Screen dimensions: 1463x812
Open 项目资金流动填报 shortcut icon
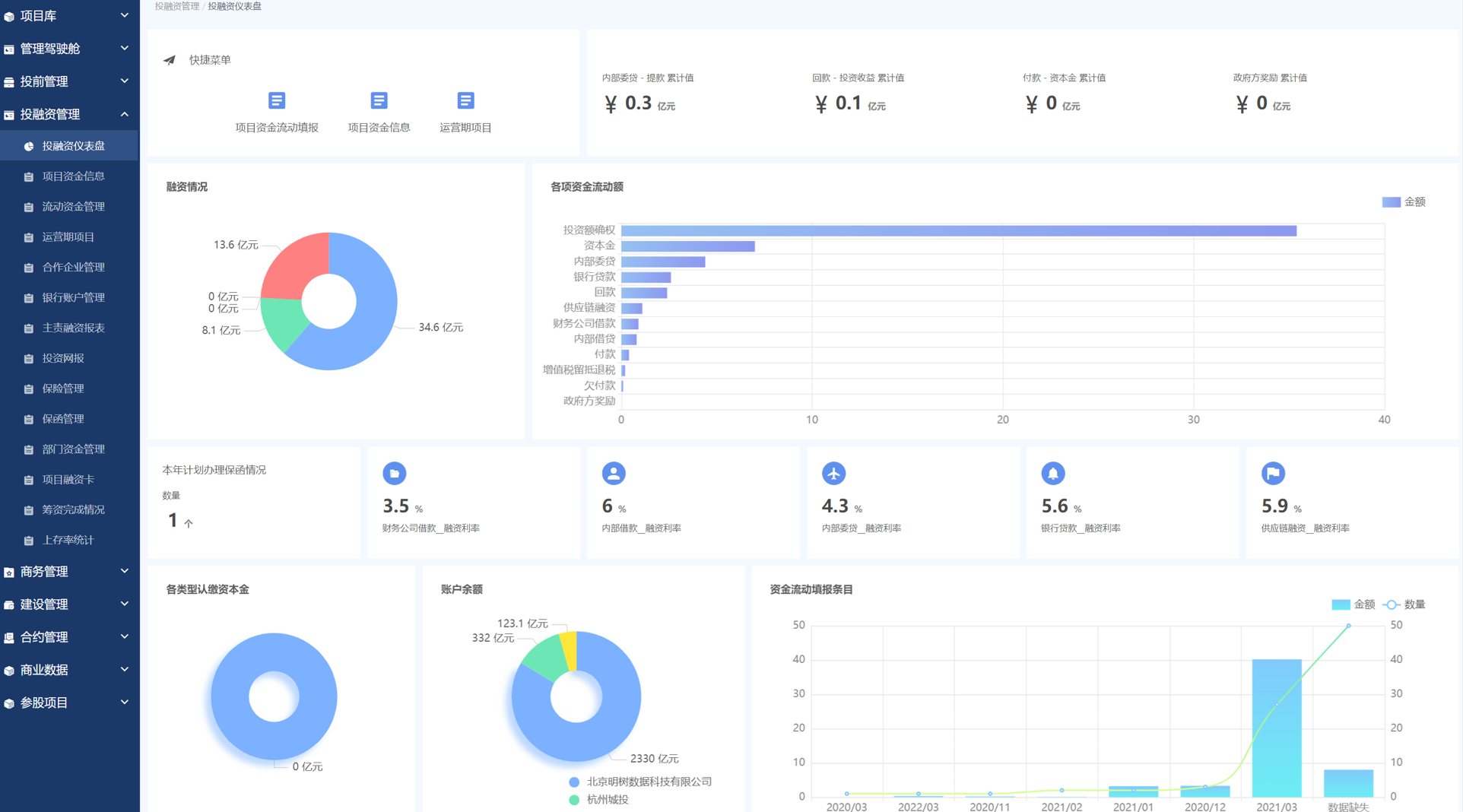[x=277, y=100]
